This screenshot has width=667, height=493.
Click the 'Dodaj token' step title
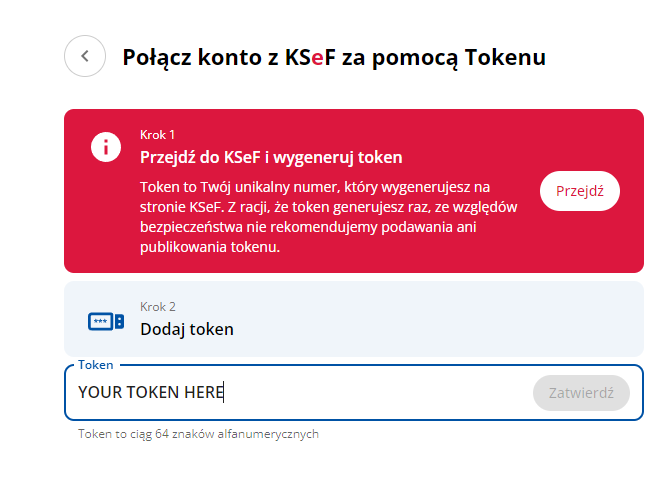click(x=187, y=329)
